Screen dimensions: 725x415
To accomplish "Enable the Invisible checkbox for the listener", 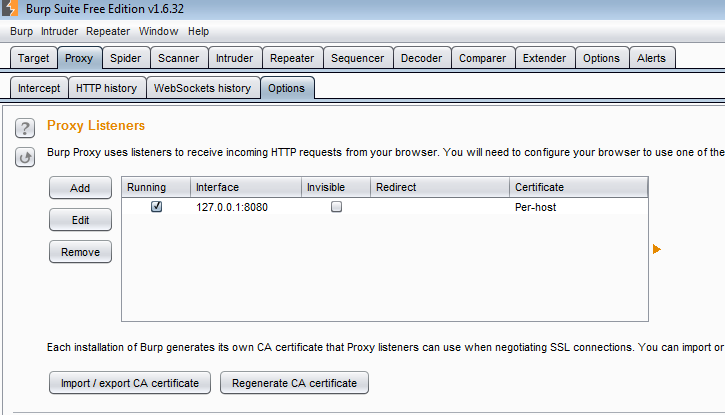I will point(337,207).
